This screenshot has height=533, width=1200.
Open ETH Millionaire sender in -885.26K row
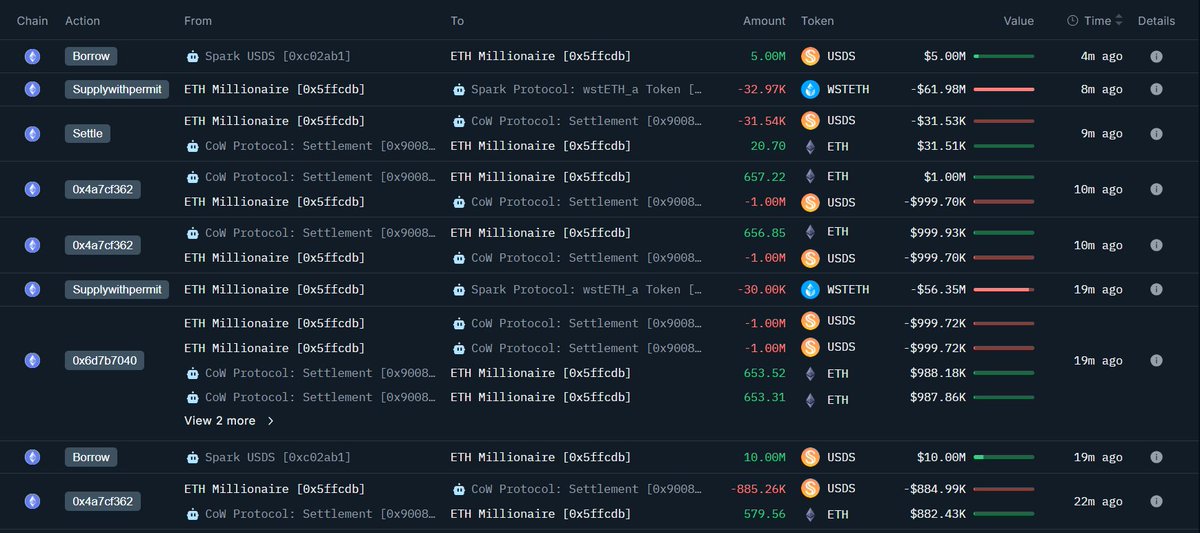pyautogui.click(x=275, y=489)
